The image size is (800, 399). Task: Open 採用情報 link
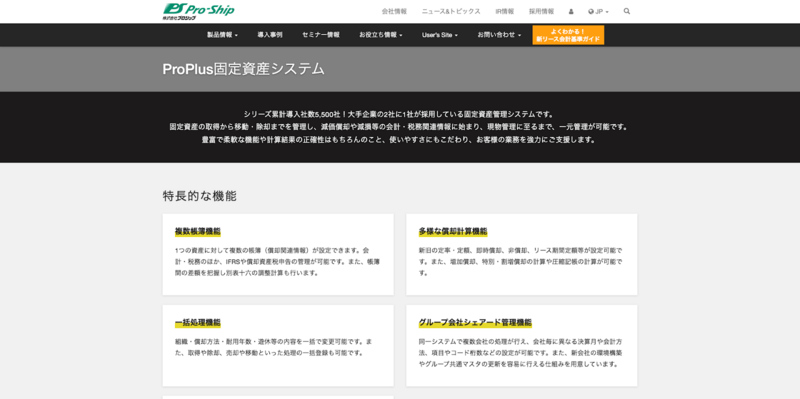coord(541,11)
